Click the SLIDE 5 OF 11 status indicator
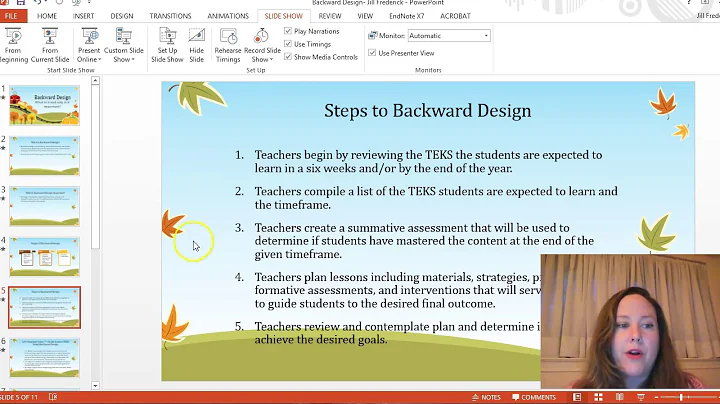Screen dimensions: 720x404 click(19, 397)
